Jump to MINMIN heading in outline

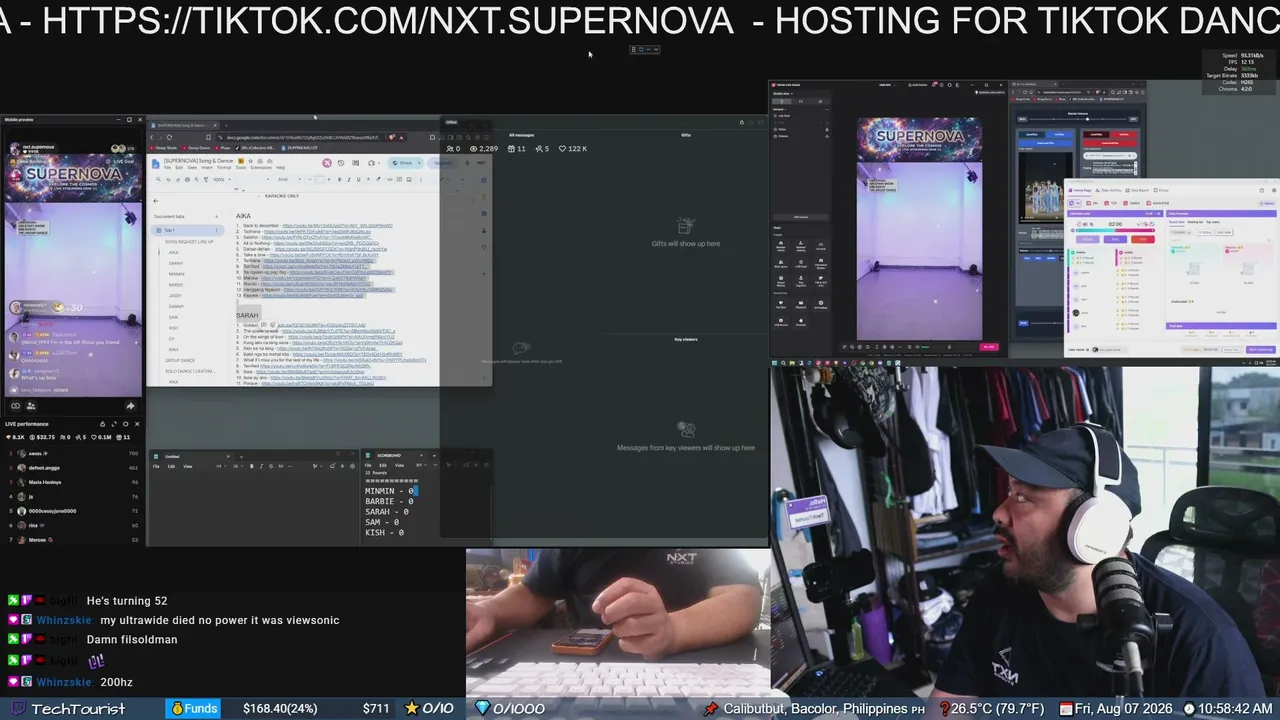point(176,274)
